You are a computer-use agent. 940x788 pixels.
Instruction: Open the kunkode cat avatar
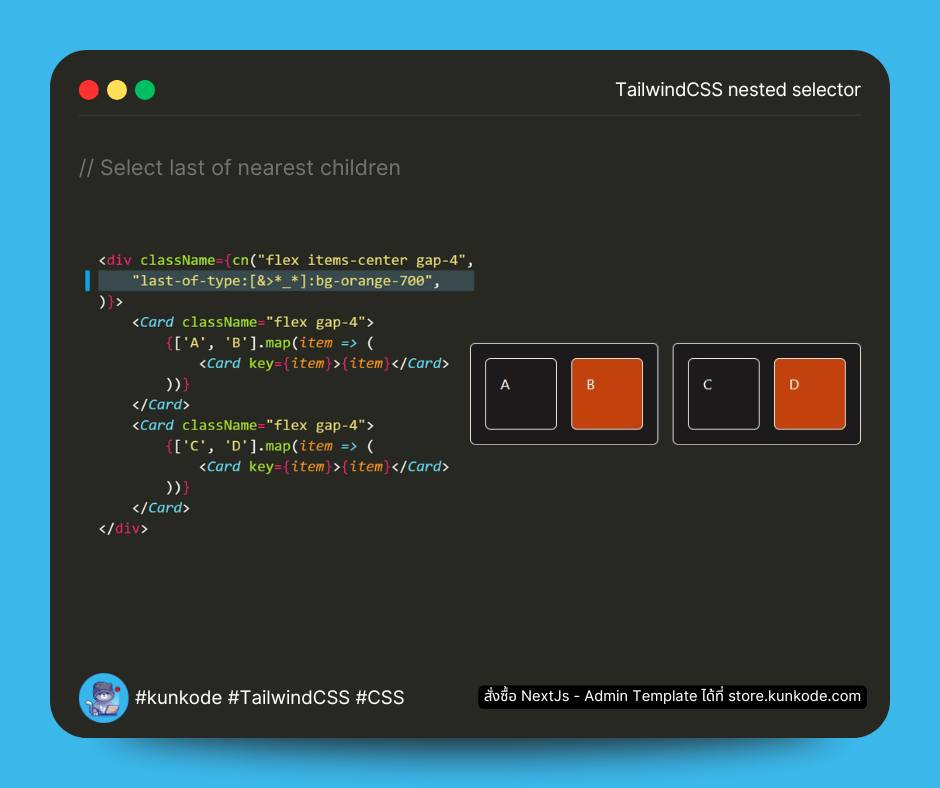[x=104, y=697]
